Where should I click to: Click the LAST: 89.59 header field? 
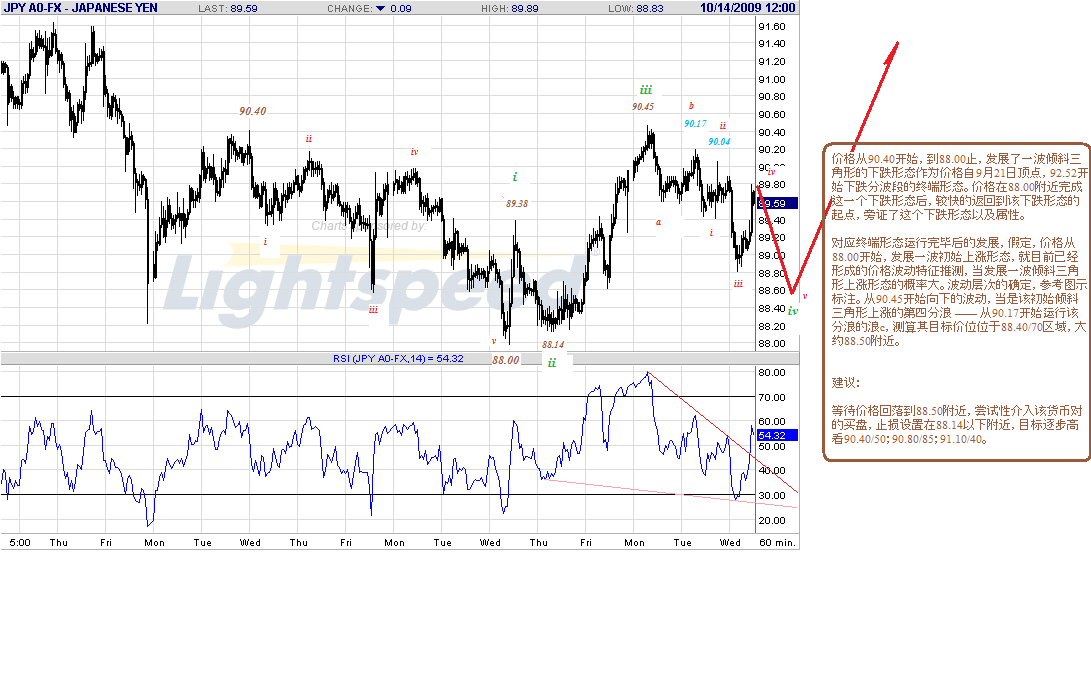click(228, 8)
